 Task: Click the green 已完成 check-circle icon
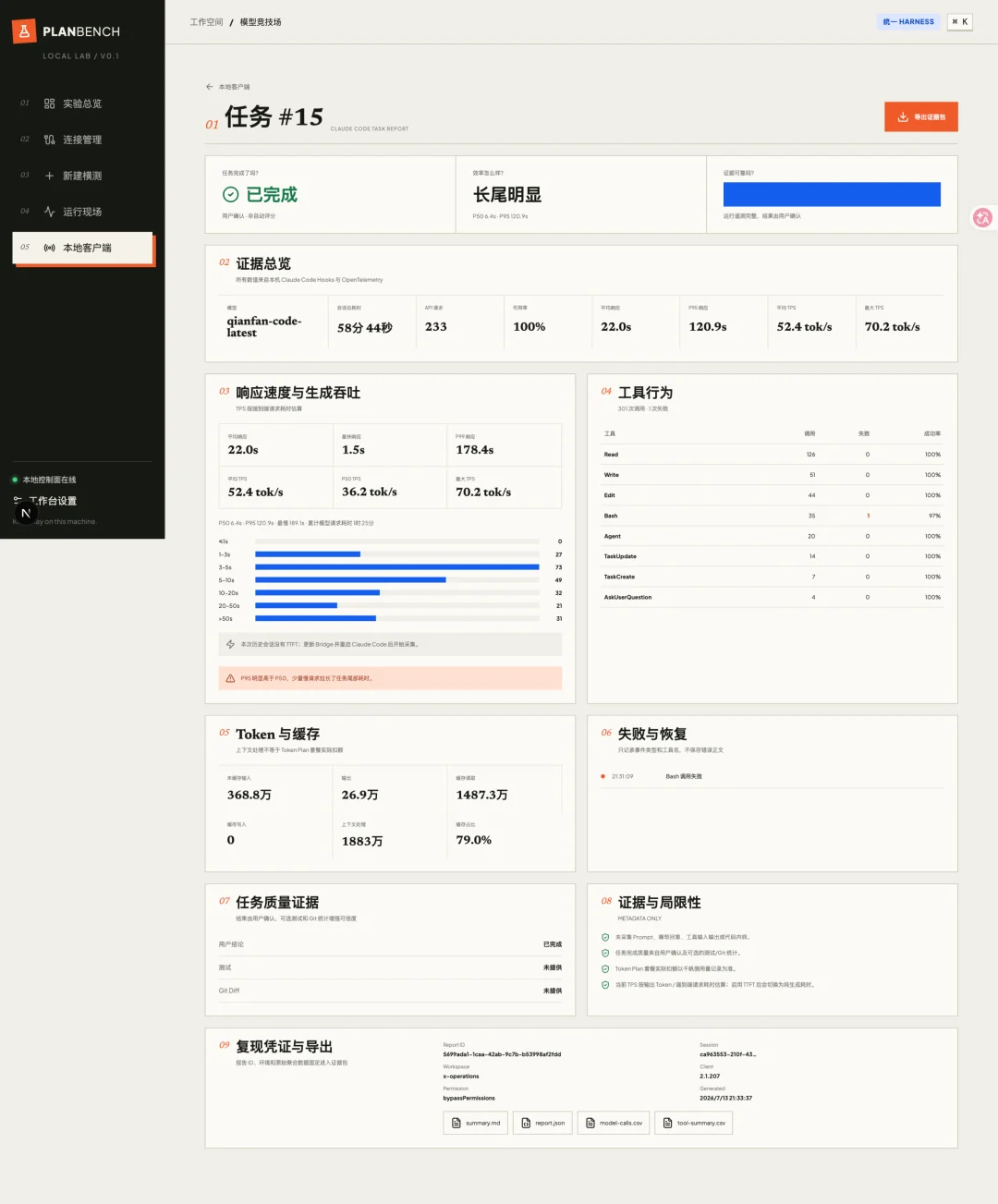[230, 194]
